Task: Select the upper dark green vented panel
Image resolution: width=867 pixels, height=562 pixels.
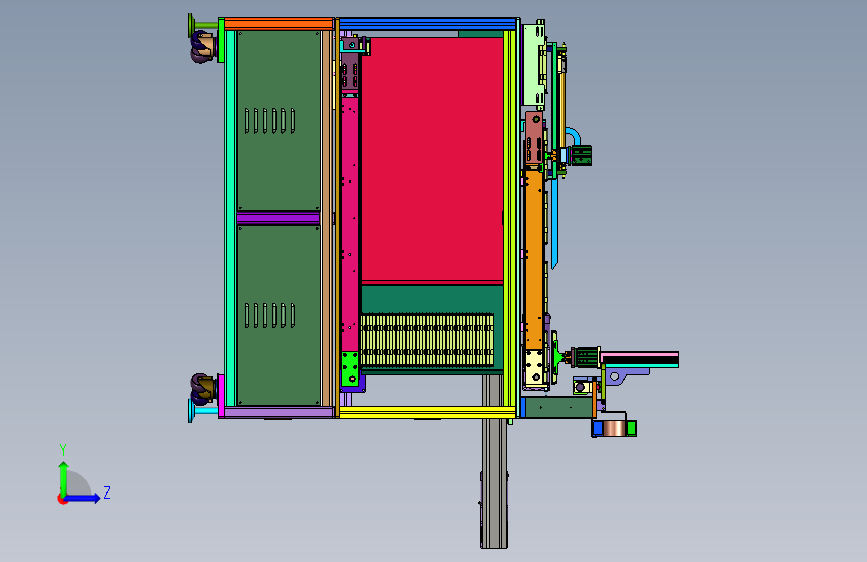Action: [279, 120]
